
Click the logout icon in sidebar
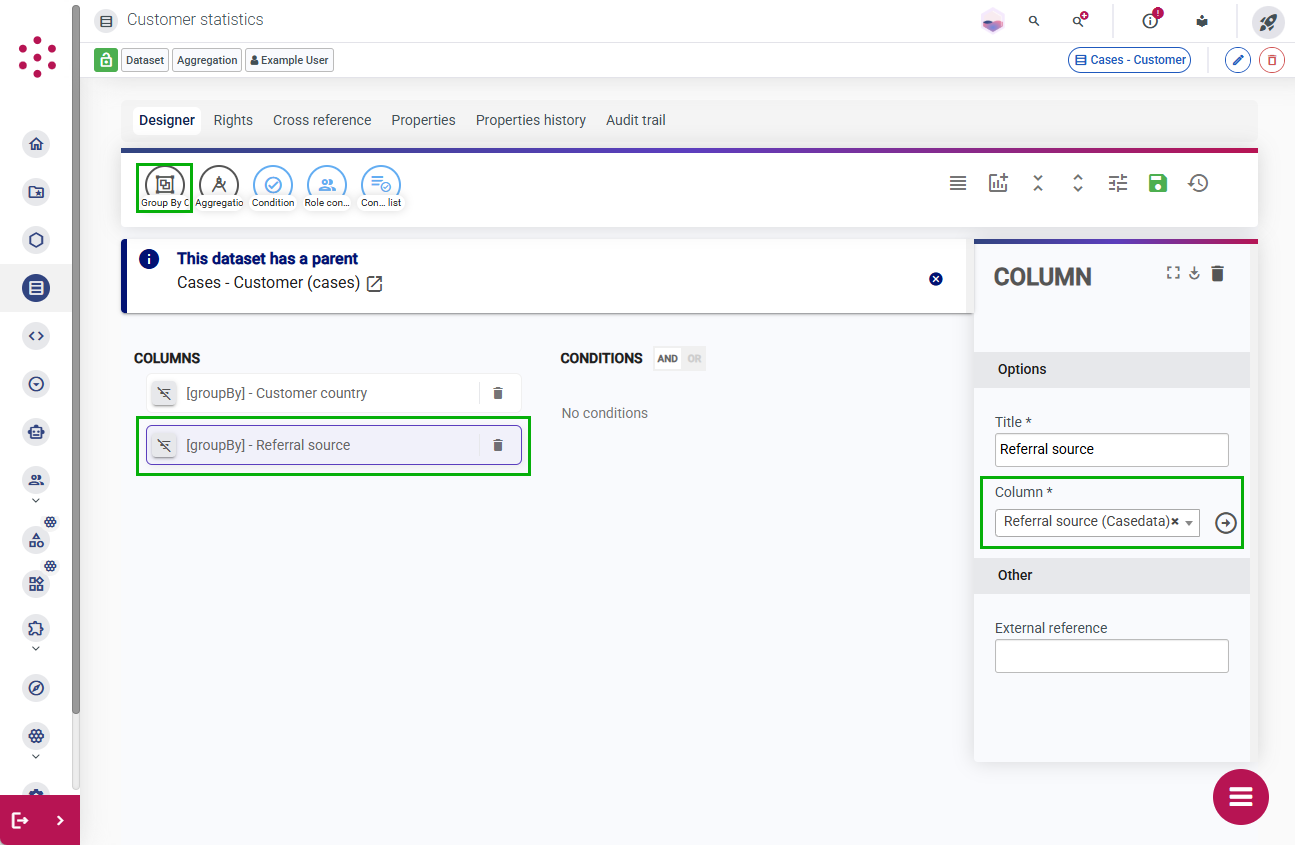click(x=20, y=820)
